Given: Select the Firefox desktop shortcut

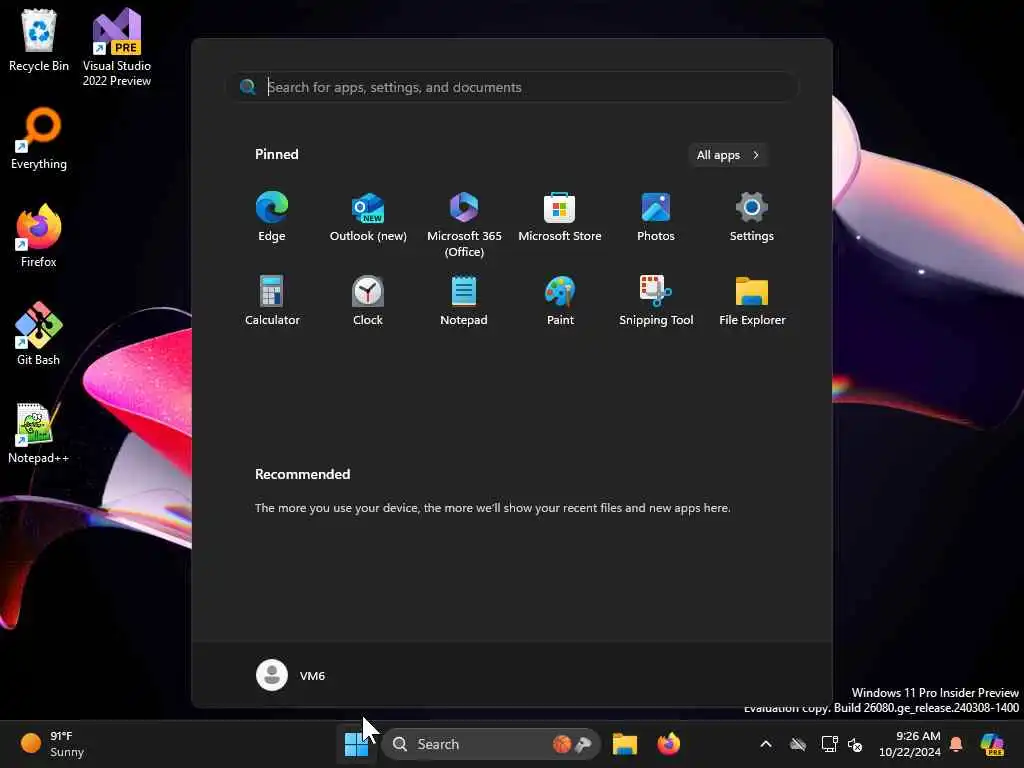Looking at the screenshot, I should point(39,236).
